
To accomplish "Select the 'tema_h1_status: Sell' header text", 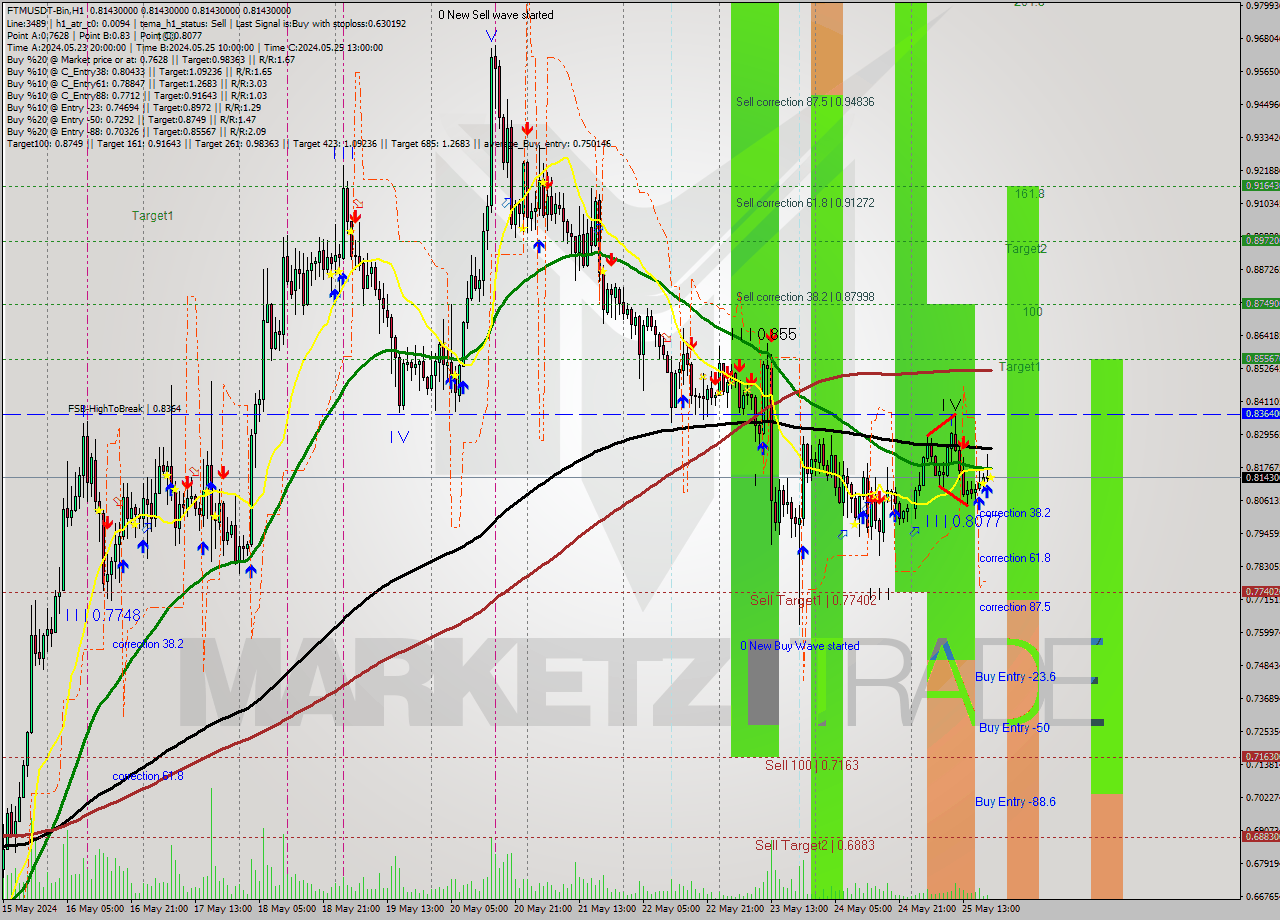I will coord(184,23).
